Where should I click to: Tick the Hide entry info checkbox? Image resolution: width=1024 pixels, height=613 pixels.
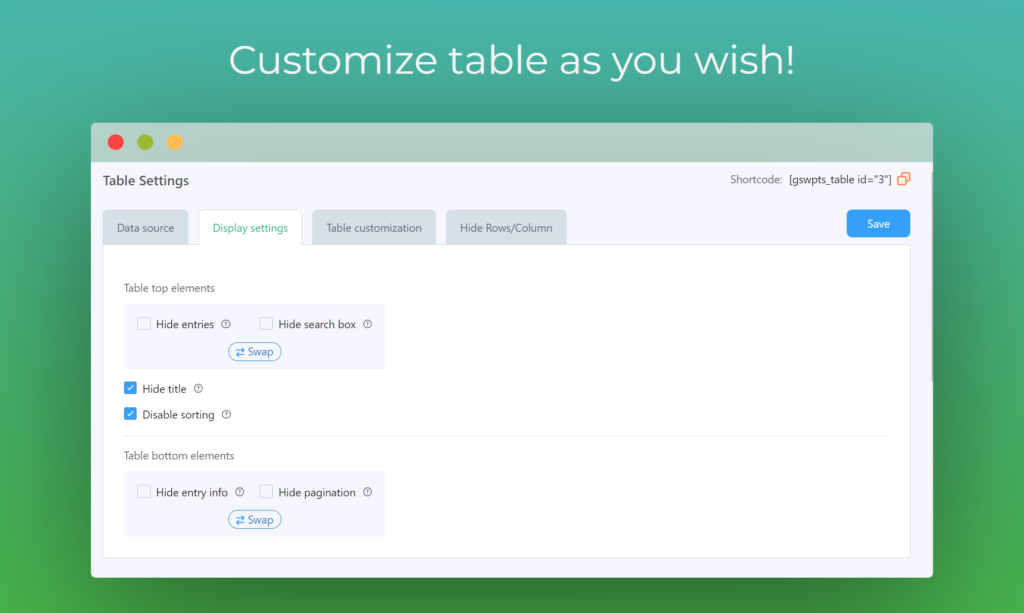(144, 492)
